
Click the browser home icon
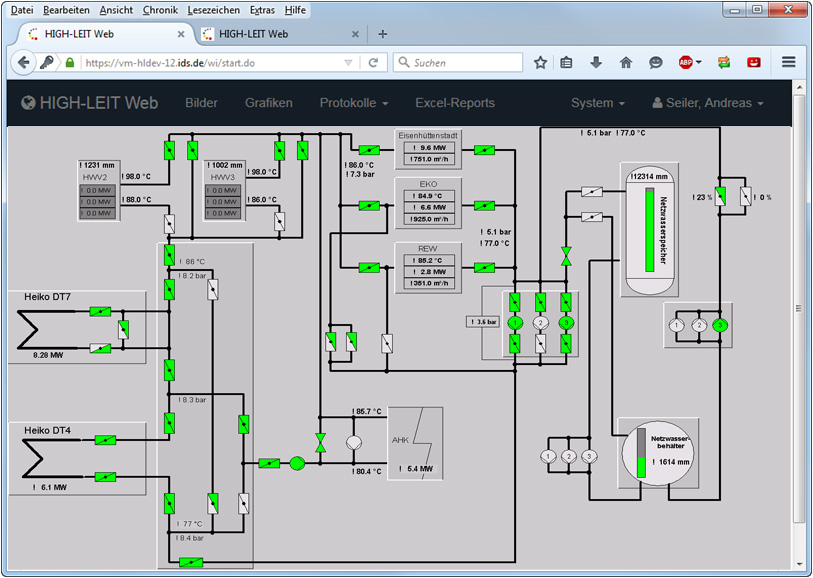626,62
